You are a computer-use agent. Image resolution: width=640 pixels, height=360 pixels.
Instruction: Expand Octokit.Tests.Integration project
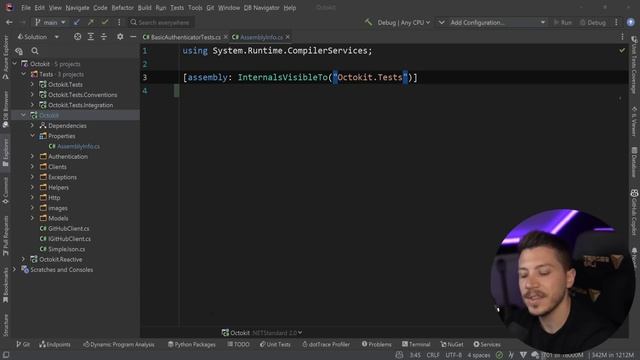[32, 105]
